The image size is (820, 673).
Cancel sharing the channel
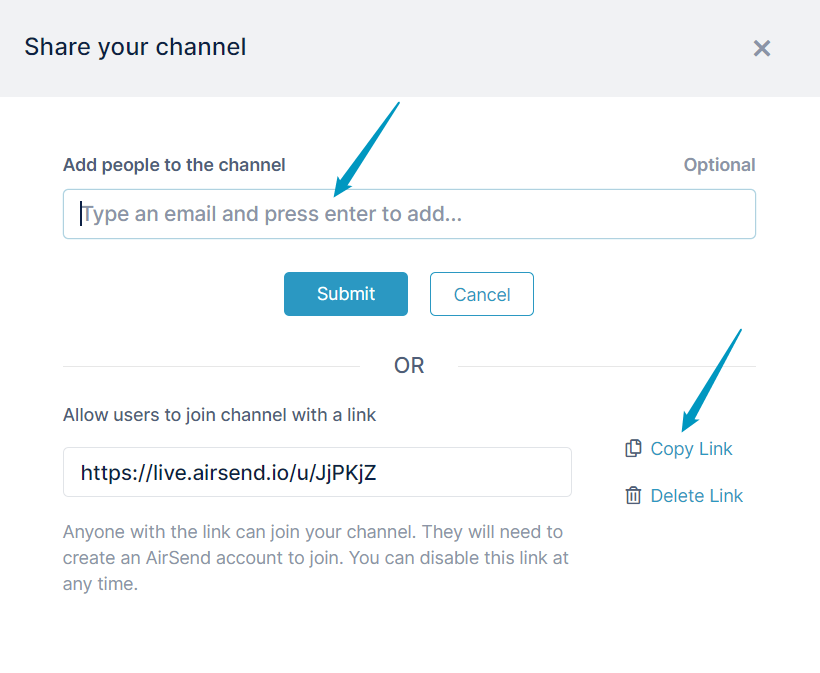(482, 294)
